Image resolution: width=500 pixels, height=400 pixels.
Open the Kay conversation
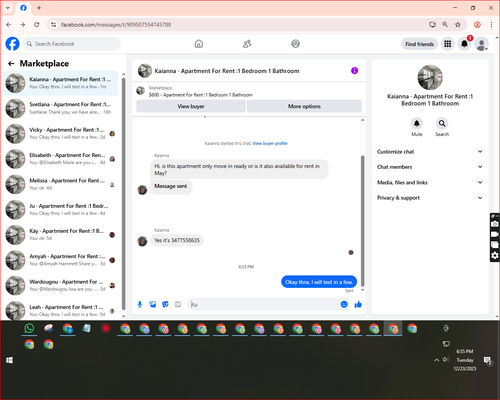tap(61, 235)
